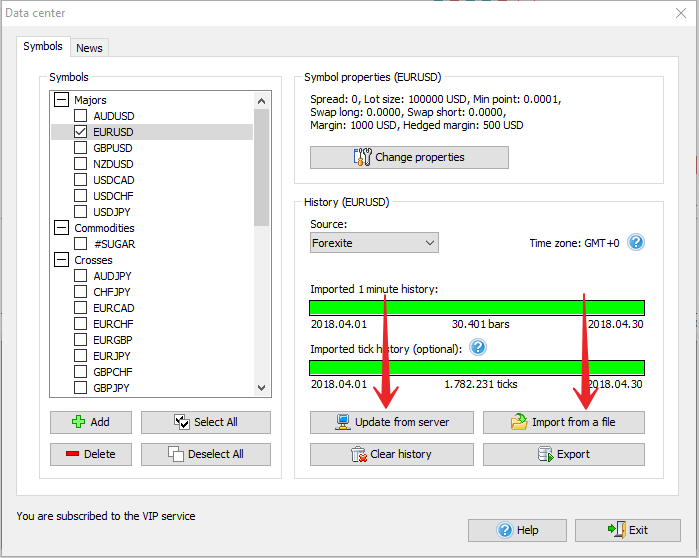Image resolution: width=699 pixels, height=558 pixels.
Task: Click the help icon beside Time zone
Action: pos(635,243)
